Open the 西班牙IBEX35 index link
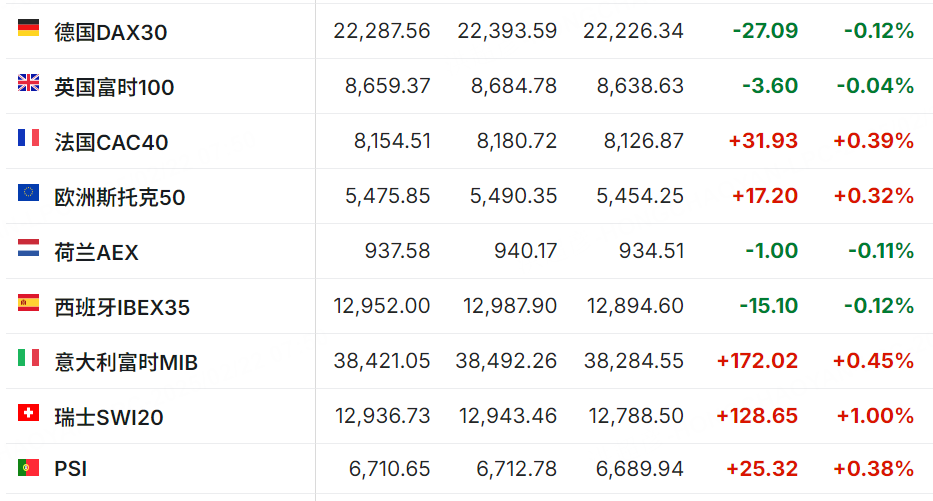Image resolution: width=933 pixels, height=501 pixels. point(122,308)
